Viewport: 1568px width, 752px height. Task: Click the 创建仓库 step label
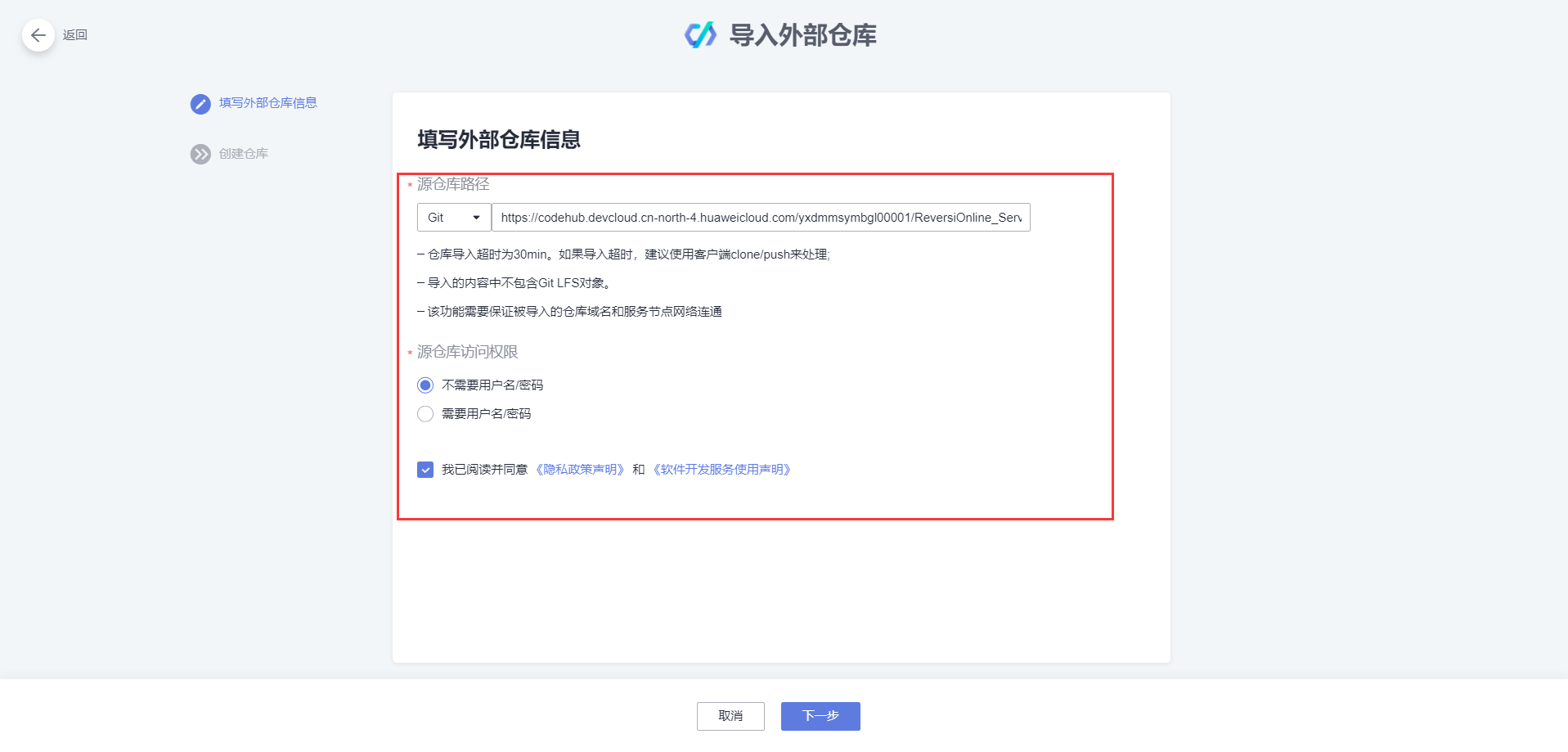[x=245, y=154]
